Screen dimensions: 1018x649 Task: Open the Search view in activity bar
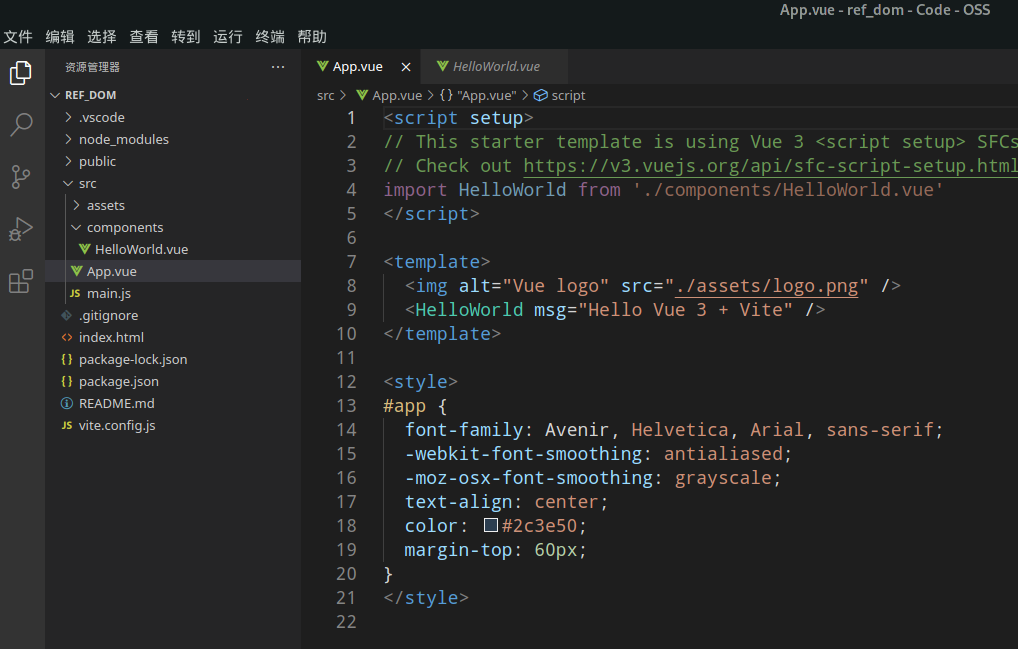[21, 124]
